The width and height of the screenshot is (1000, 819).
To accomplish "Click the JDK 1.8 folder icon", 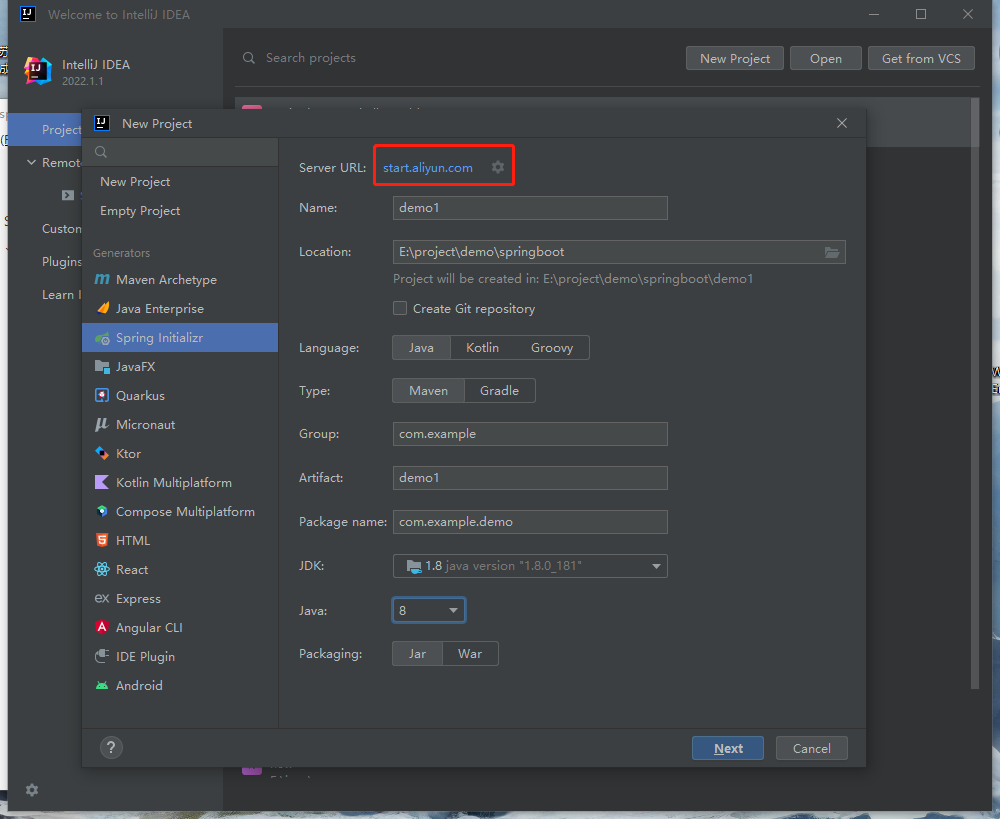I will (414, 566).
